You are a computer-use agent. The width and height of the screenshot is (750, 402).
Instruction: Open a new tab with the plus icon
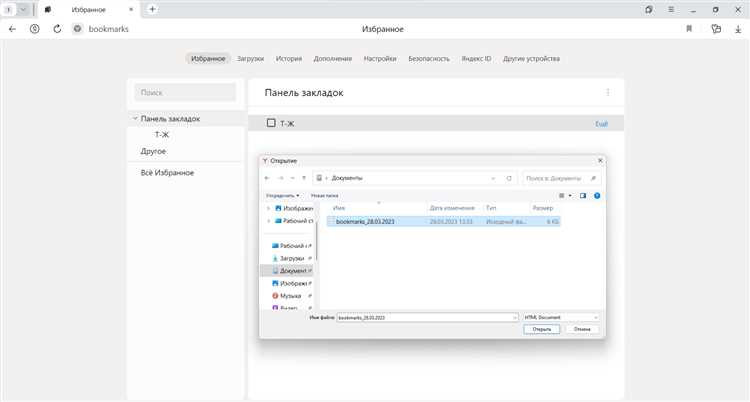coord(152,9)
